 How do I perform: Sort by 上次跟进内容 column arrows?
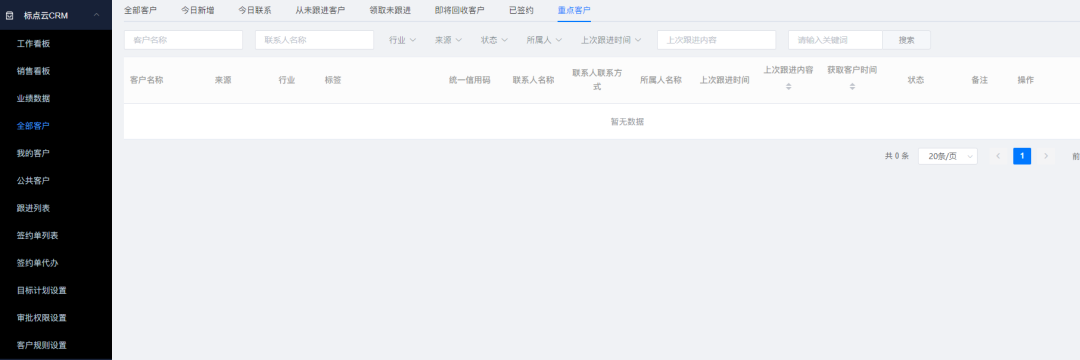click(x=789, y=87)
